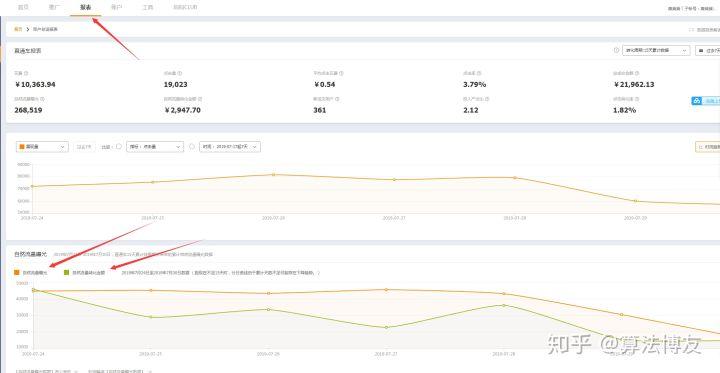Click green line point at 2019-07-28 in lower chart
720x373 pixels.
[x=504, y=305]
